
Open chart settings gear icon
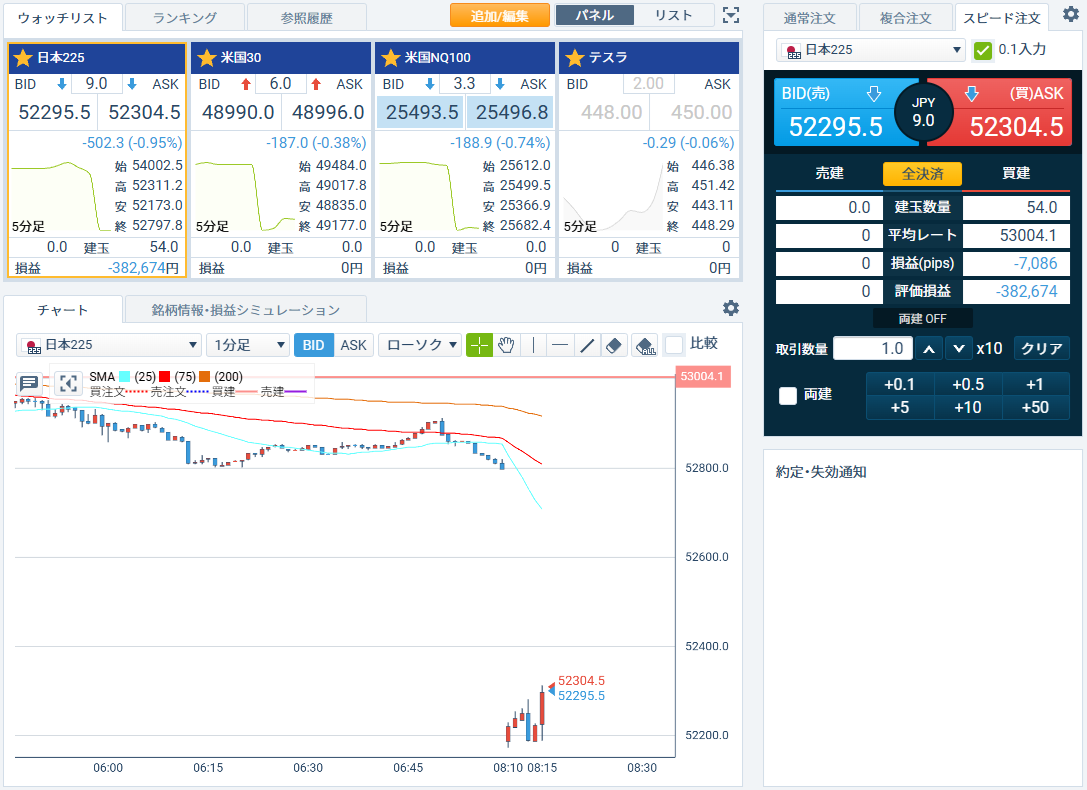[731, 308]
